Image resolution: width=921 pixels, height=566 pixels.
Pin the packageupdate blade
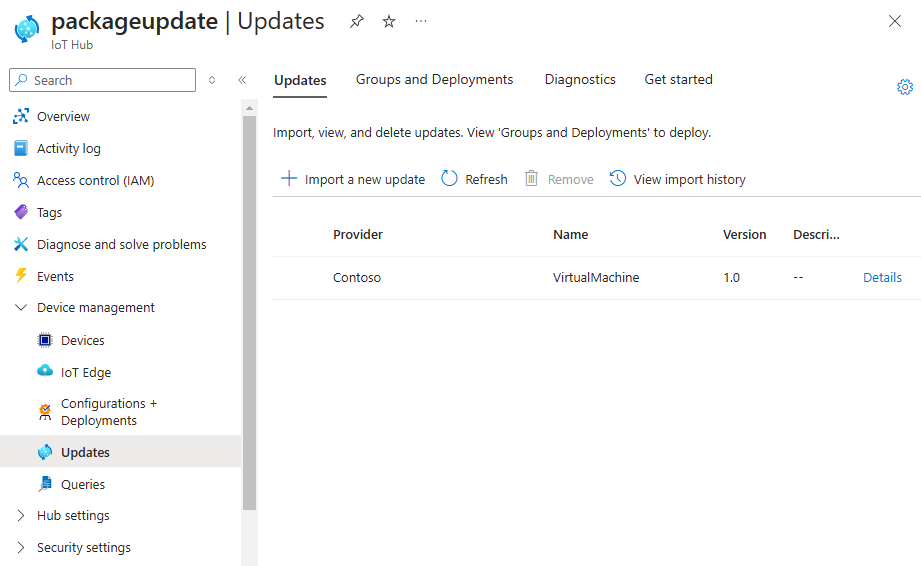[x=357, y=21]
